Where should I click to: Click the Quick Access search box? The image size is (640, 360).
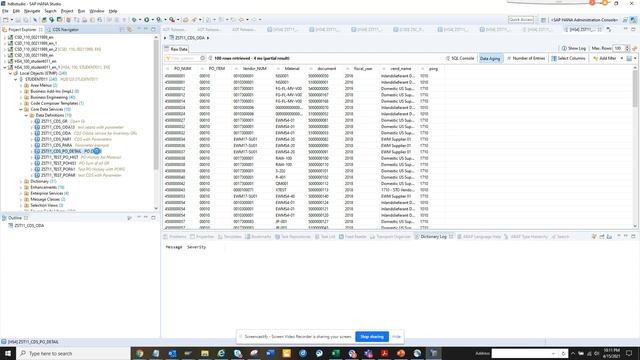point(521,20)
